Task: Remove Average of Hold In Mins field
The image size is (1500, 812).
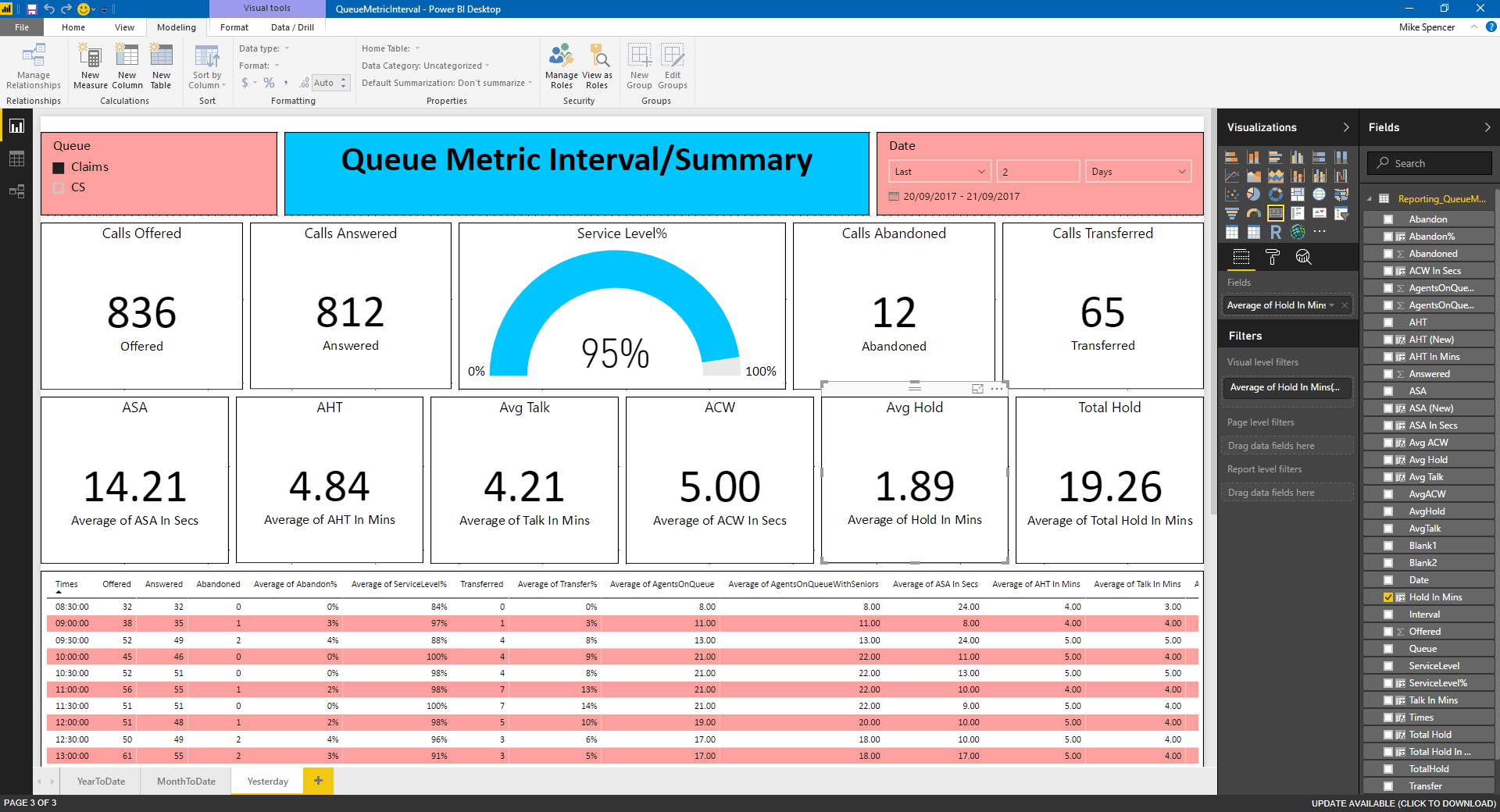Action: [1344, 305]
